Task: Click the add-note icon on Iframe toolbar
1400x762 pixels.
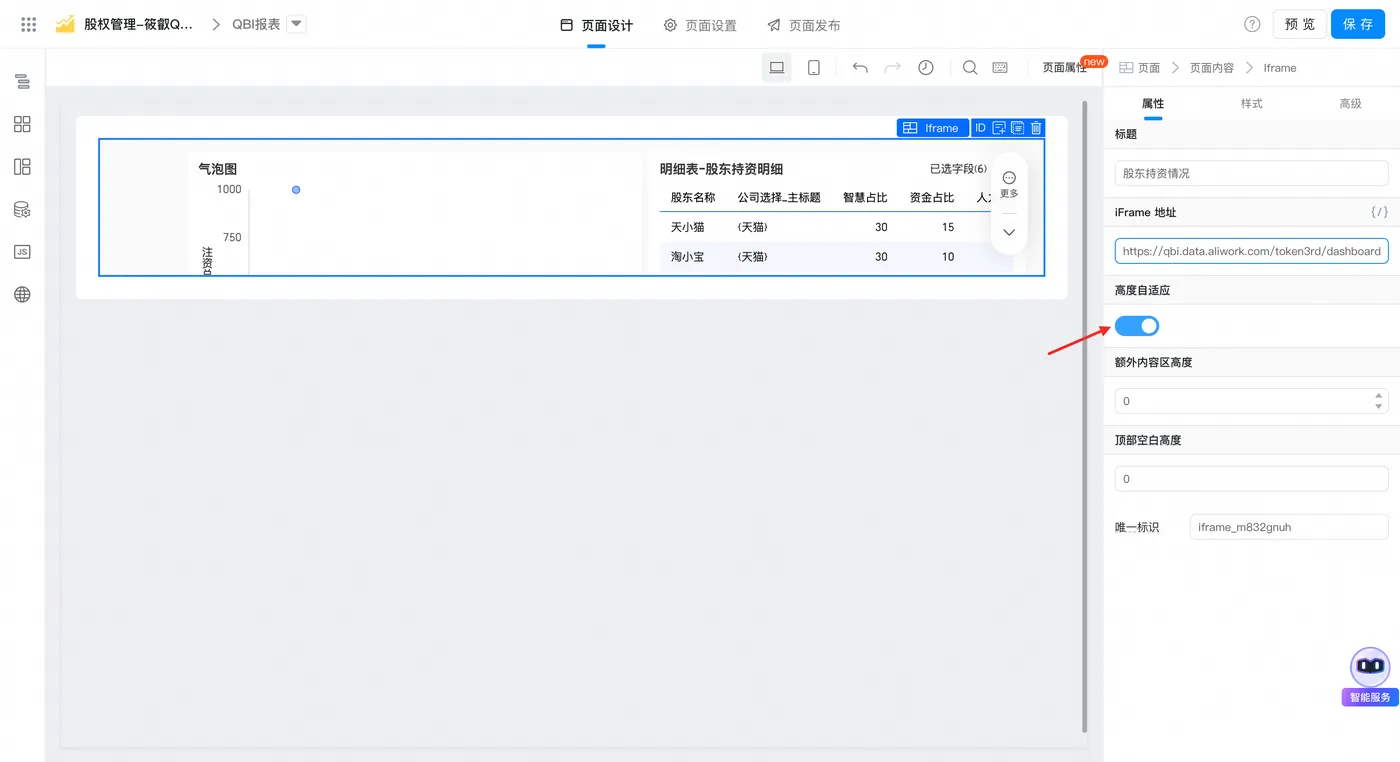Action: coord(999,128)
